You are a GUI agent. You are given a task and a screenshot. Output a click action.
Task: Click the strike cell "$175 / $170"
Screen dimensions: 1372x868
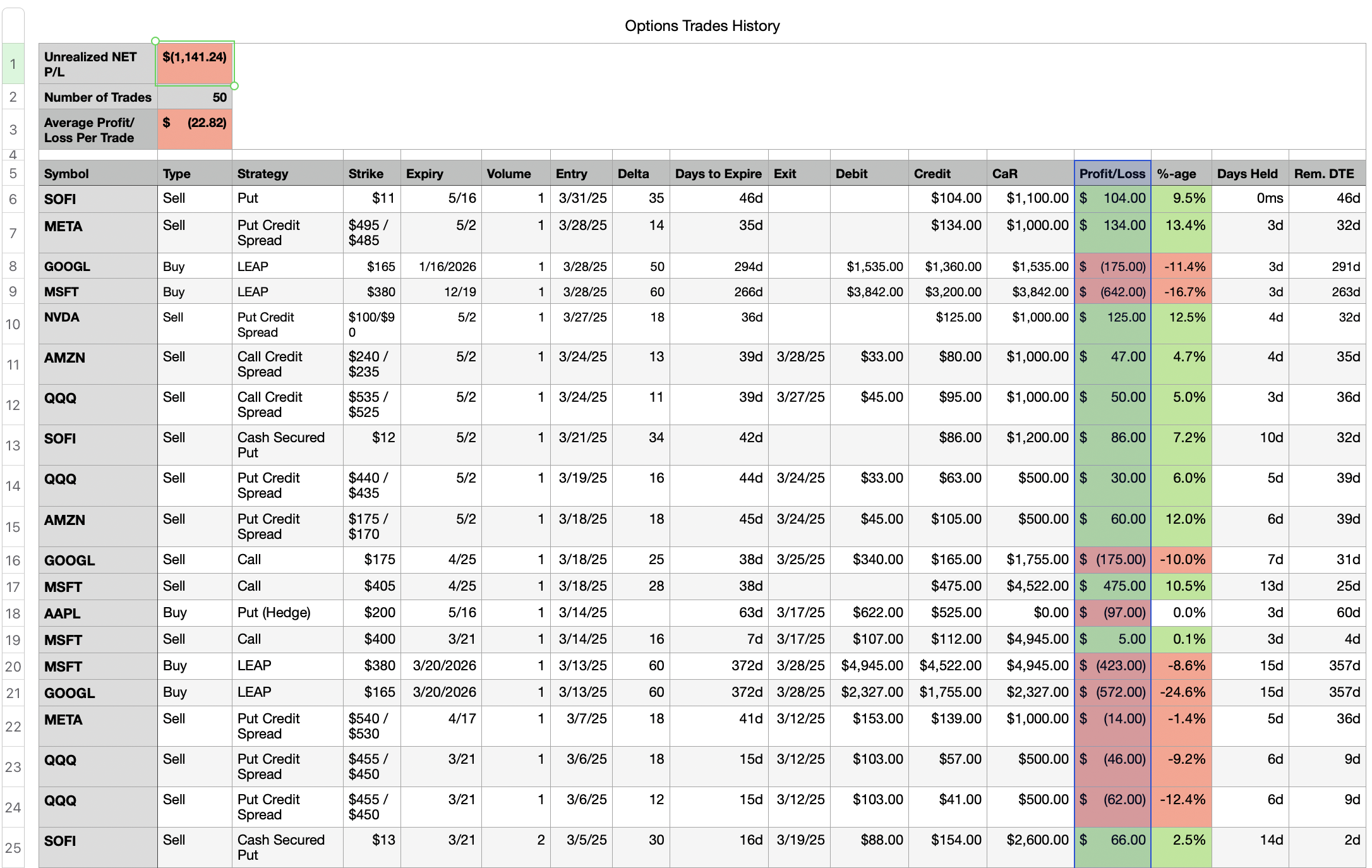click(372, 527)
